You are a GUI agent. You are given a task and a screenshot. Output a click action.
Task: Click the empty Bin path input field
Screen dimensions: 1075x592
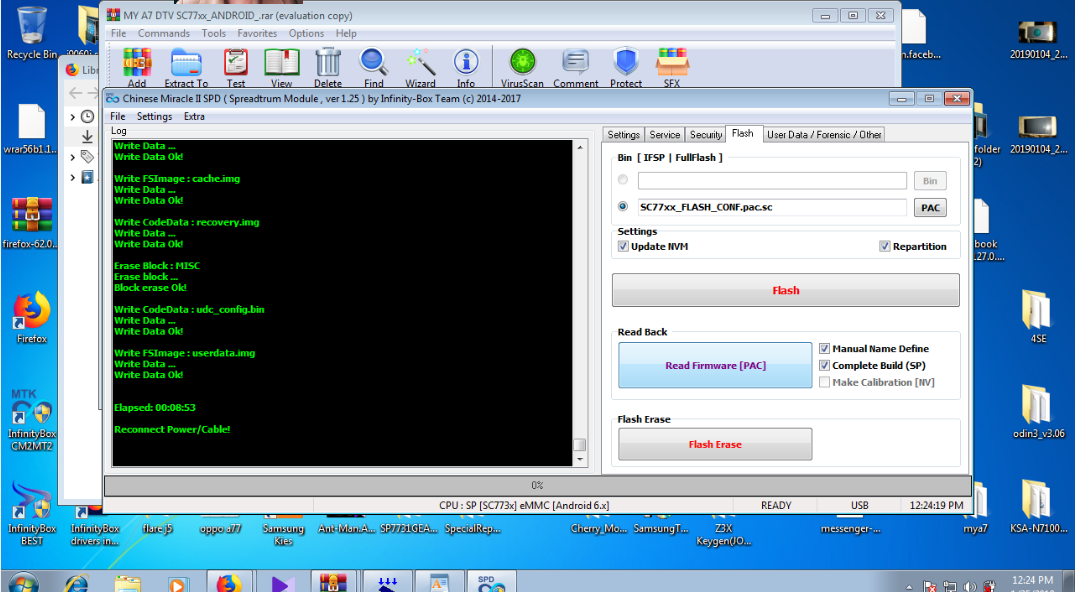point(772,180)
